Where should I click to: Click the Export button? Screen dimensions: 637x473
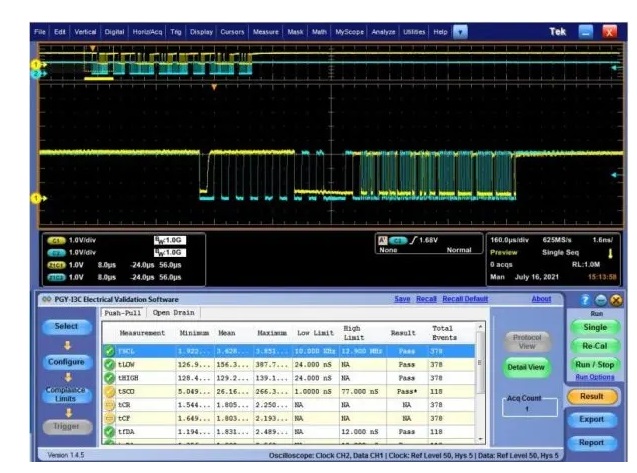pyautogui.click(x=592, y=419)
